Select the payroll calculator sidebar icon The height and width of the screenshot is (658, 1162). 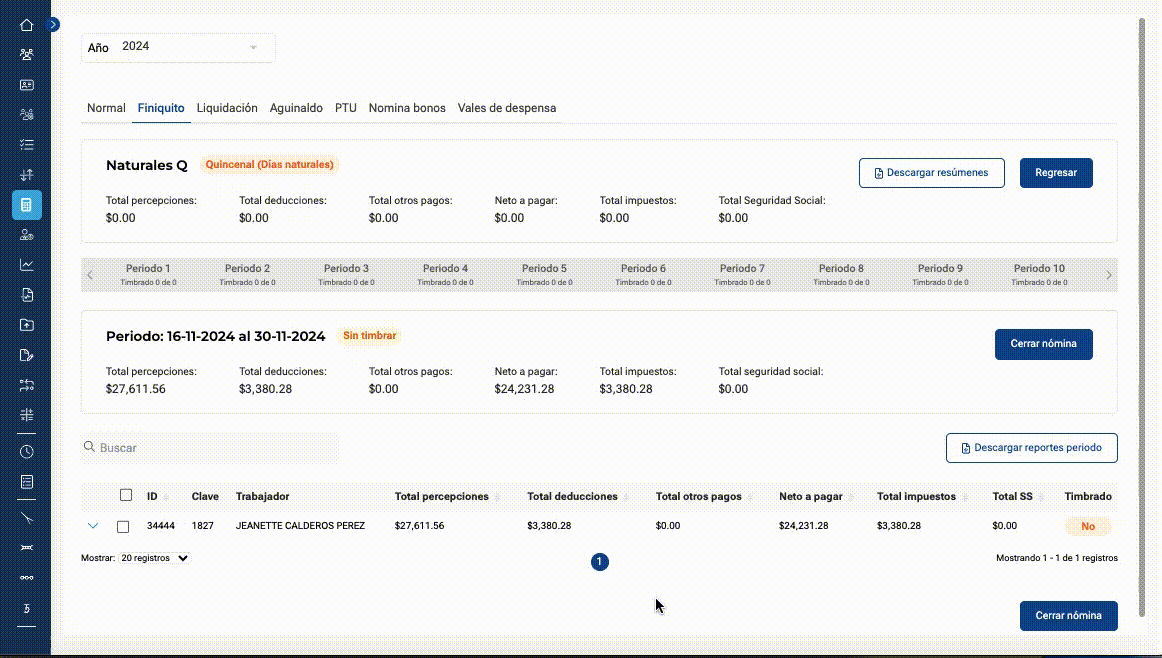point(27,205)
